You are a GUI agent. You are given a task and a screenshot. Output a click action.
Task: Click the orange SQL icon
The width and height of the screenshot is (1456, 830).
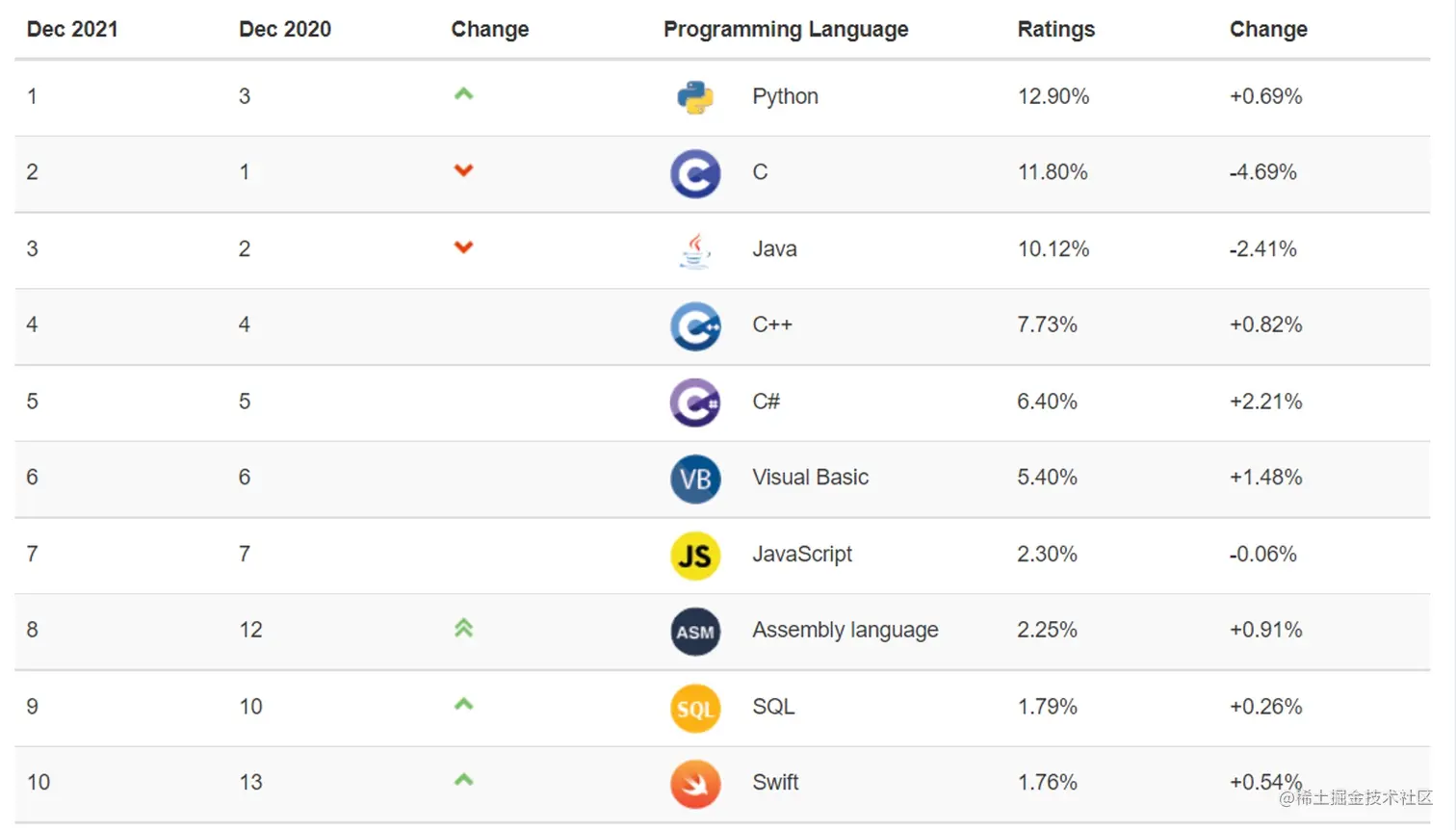[x=694, y=709]
